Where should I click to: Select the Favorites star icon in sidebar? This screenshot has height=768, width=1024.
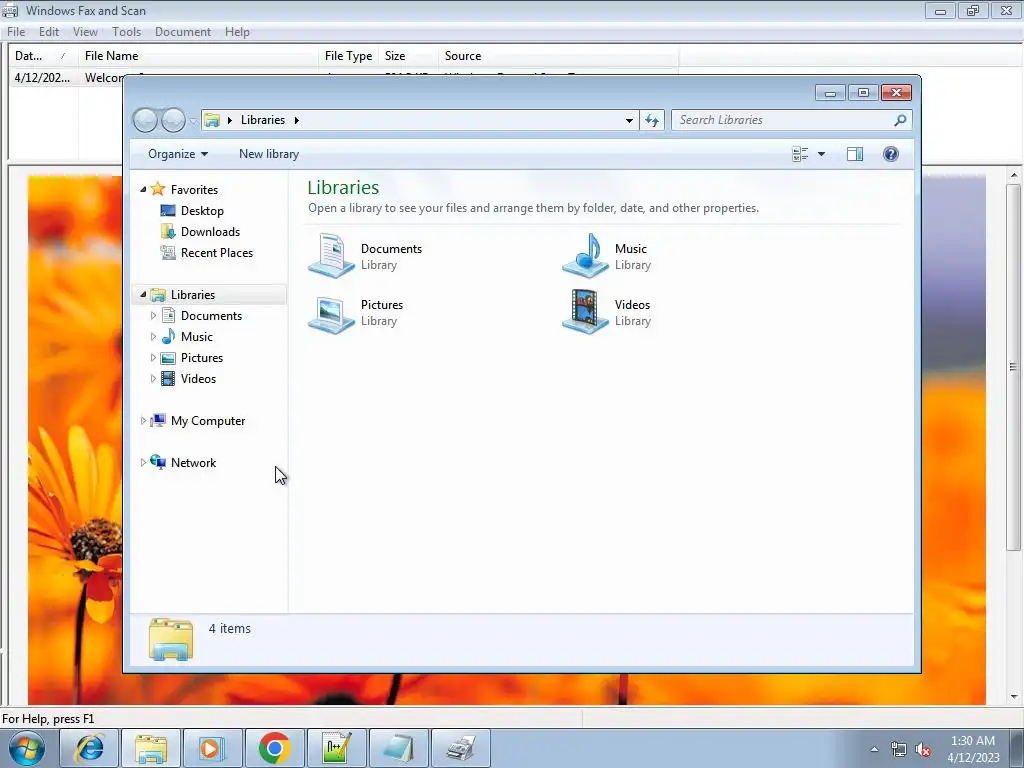point(157,189)
